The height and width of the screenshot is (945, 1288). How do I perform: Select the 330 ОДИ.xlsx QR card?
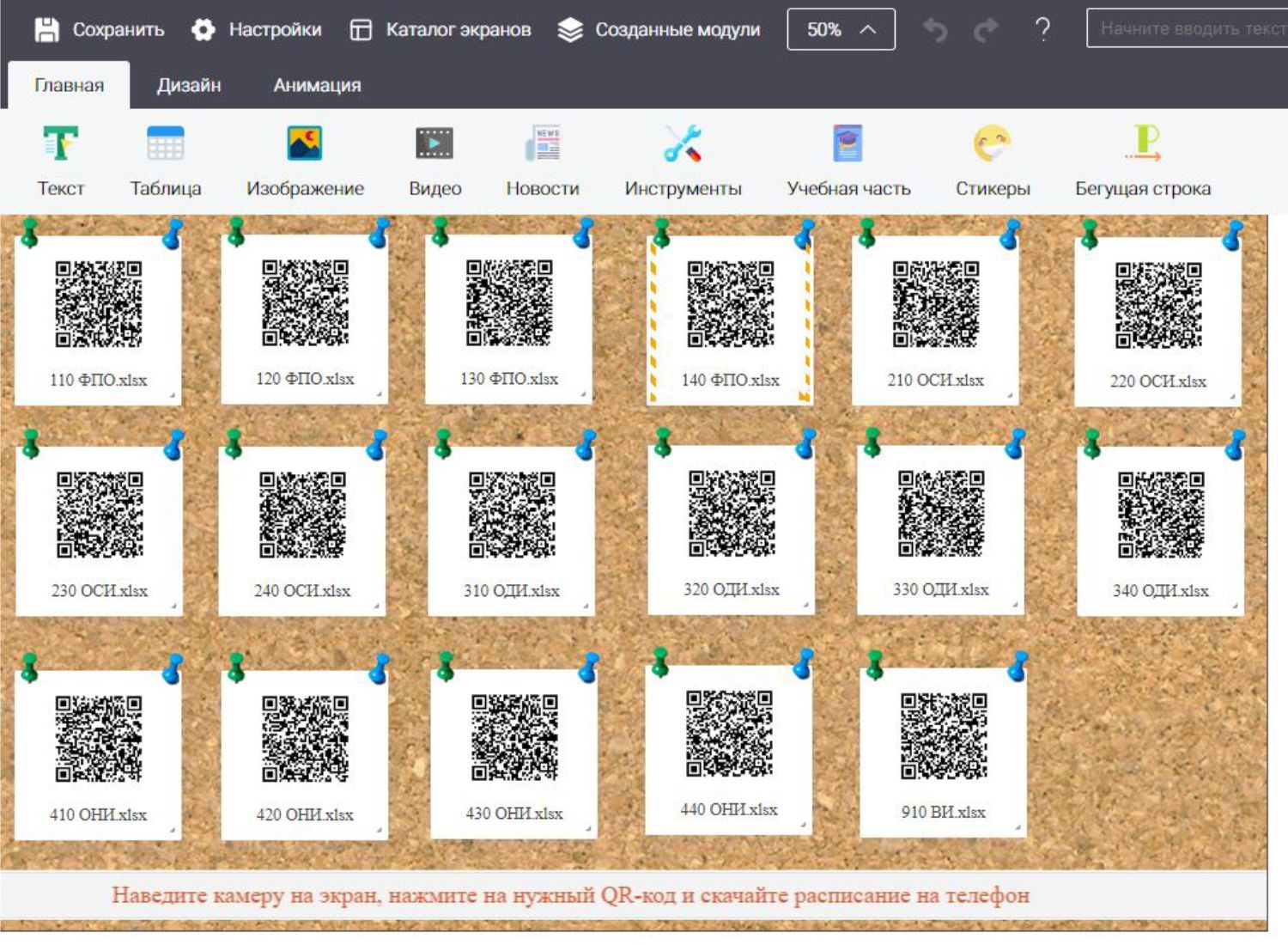940,530
